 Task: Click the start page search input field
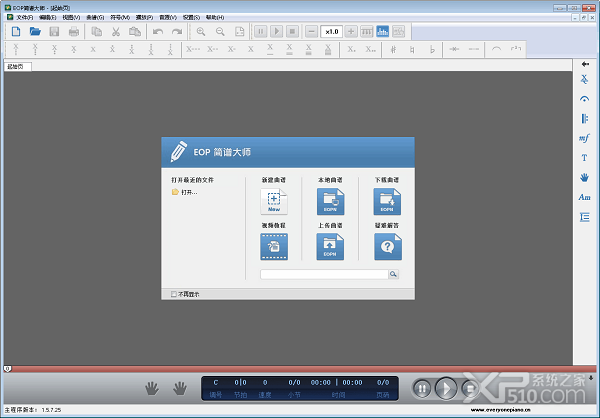[324, 274]
